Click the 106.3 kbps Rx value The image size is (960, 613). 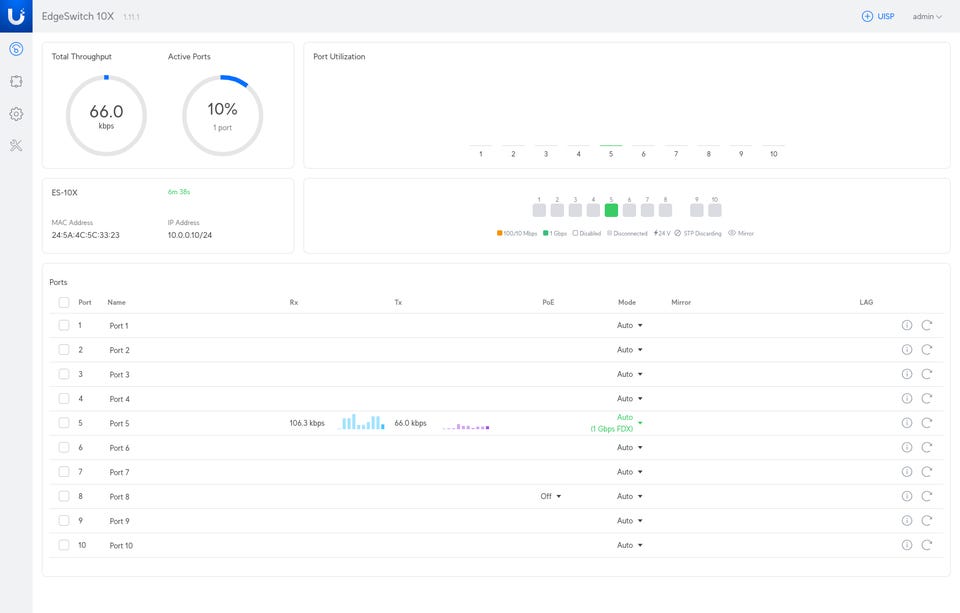point(307,423)
